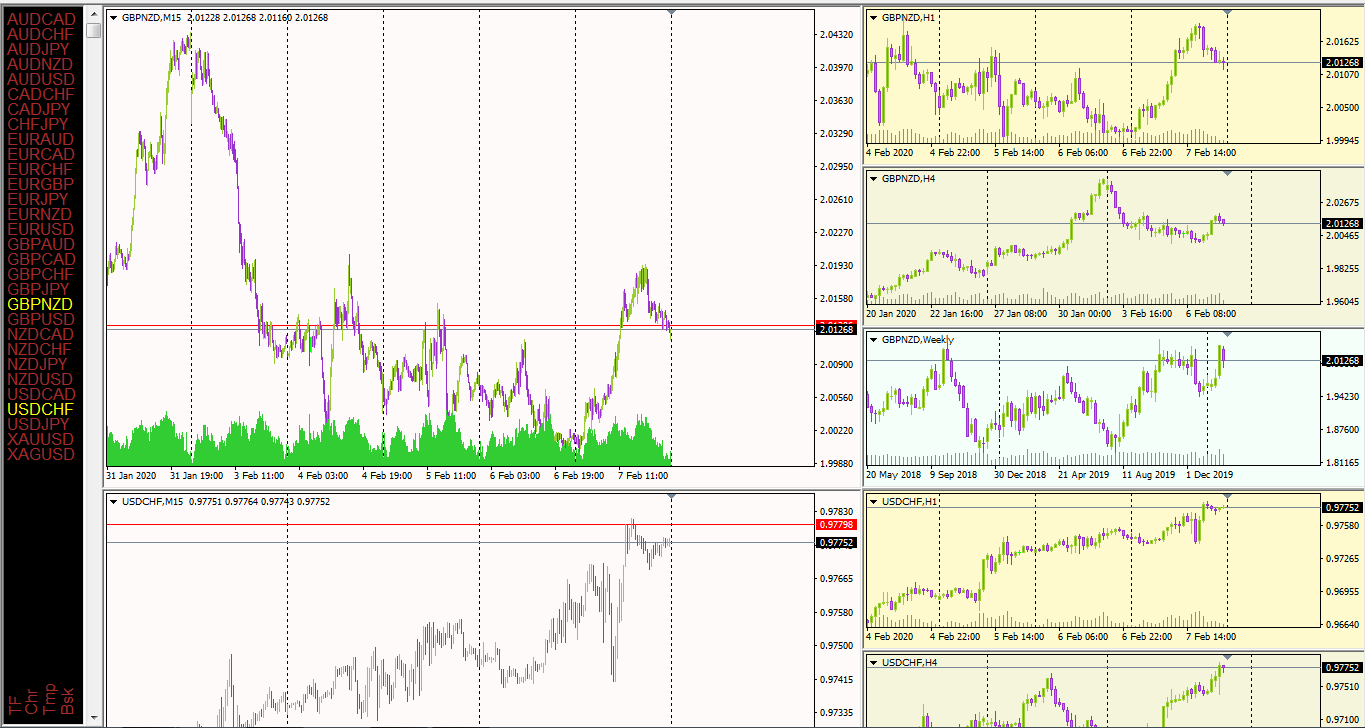The width and height of the screenshot is (1365, 728).
Task: Click 0.97752 price label on USDCHF,H1 chart
Action: coord(1342,507)
